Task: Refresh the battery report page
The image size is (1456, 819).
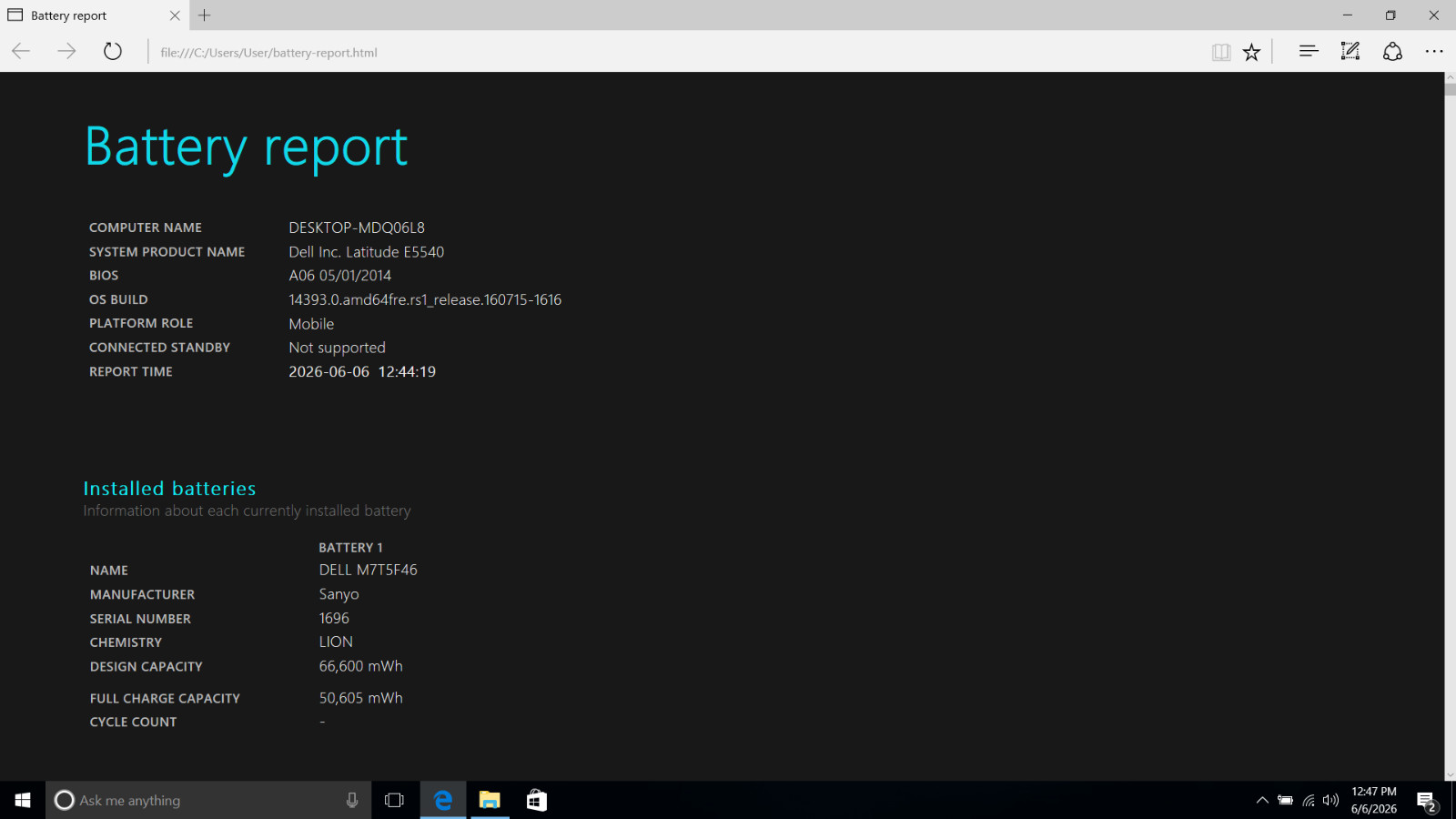Action: (113, 52)
